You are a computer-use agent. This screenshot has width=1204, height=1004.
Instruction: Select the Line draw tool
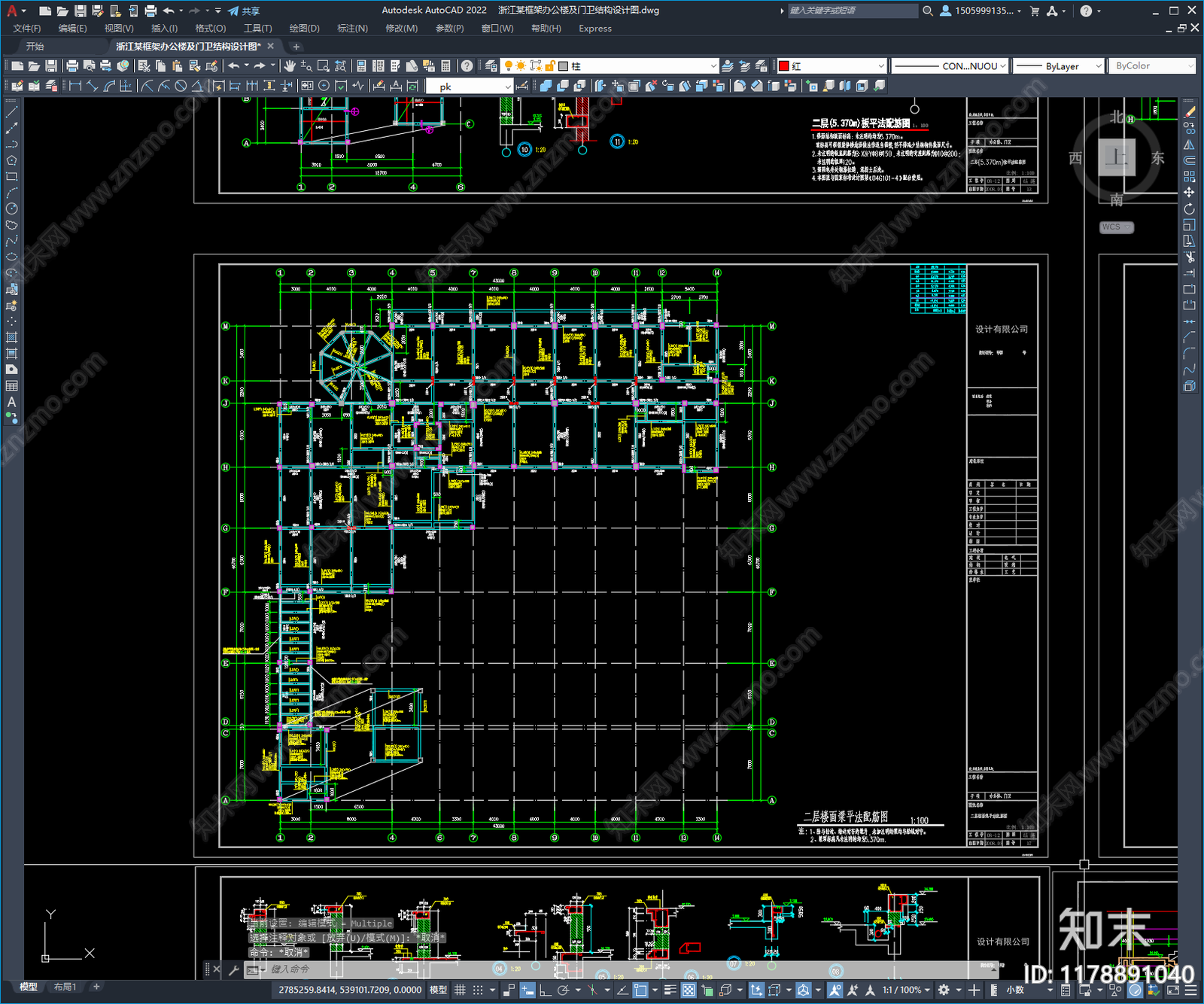11,112
